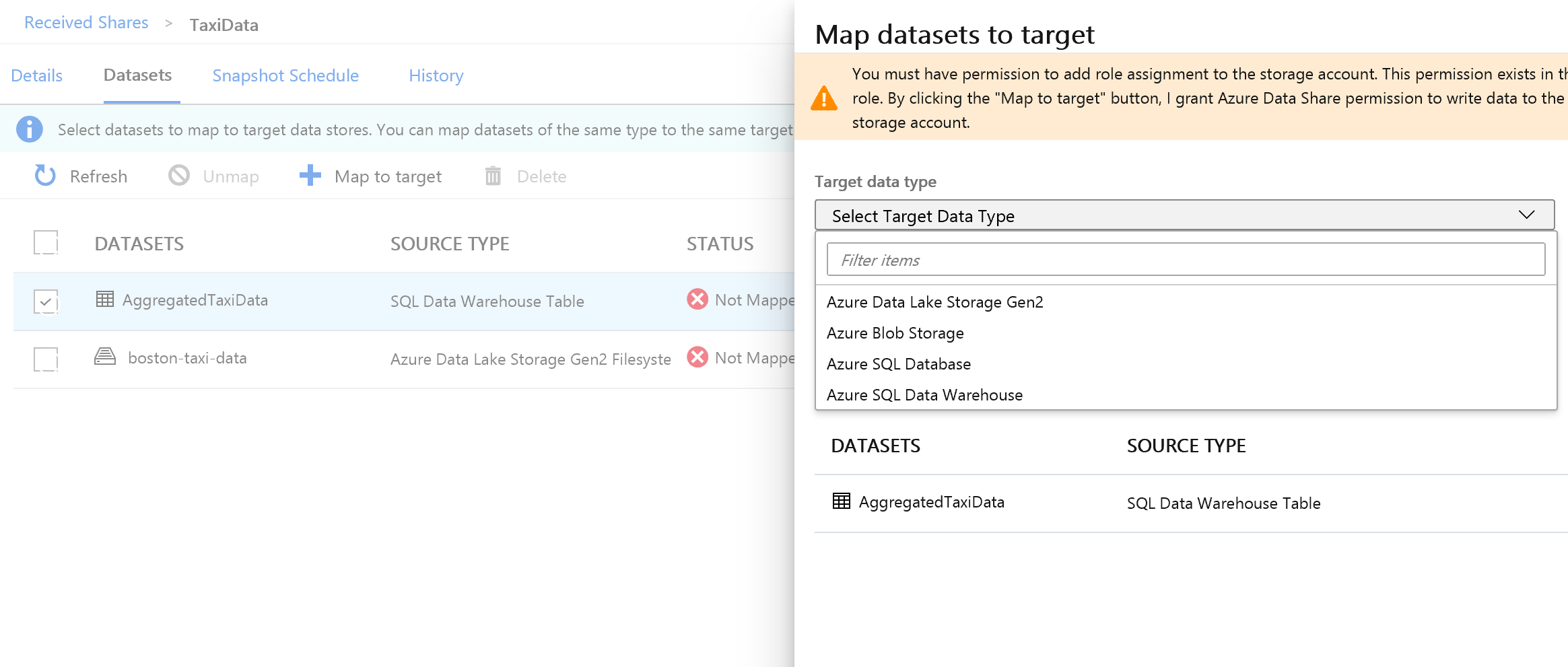
Task: Click the Map datasets to target heading
Action: tap(955, 34)
